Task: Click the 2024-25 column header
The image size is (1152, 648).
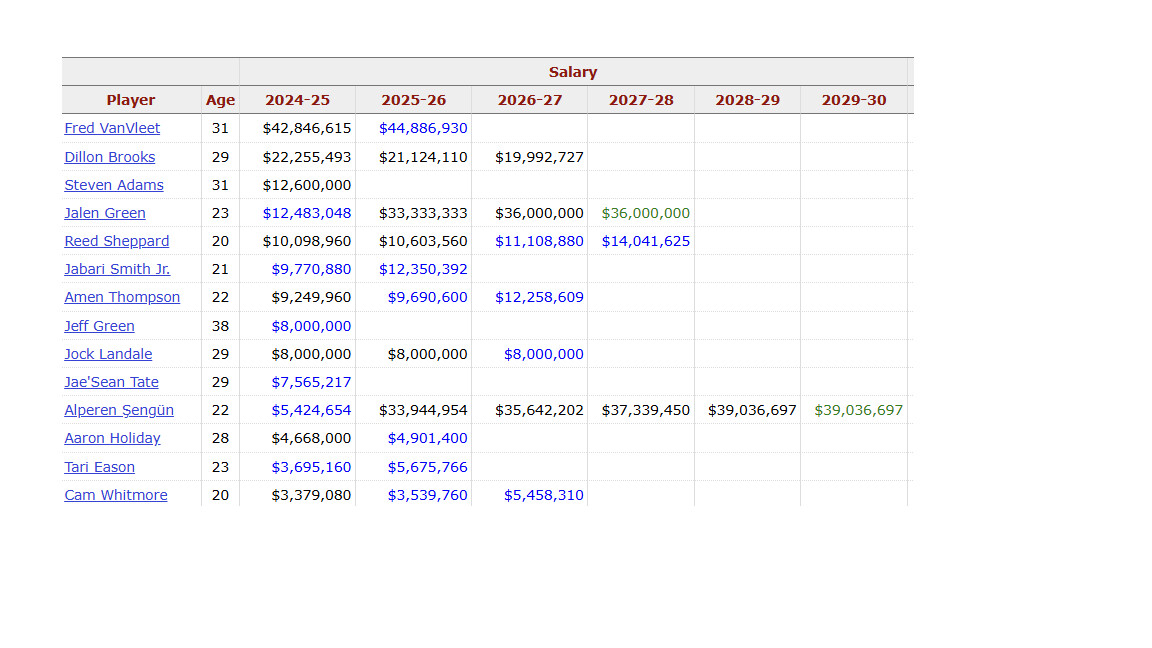Action: pos(298,100)
